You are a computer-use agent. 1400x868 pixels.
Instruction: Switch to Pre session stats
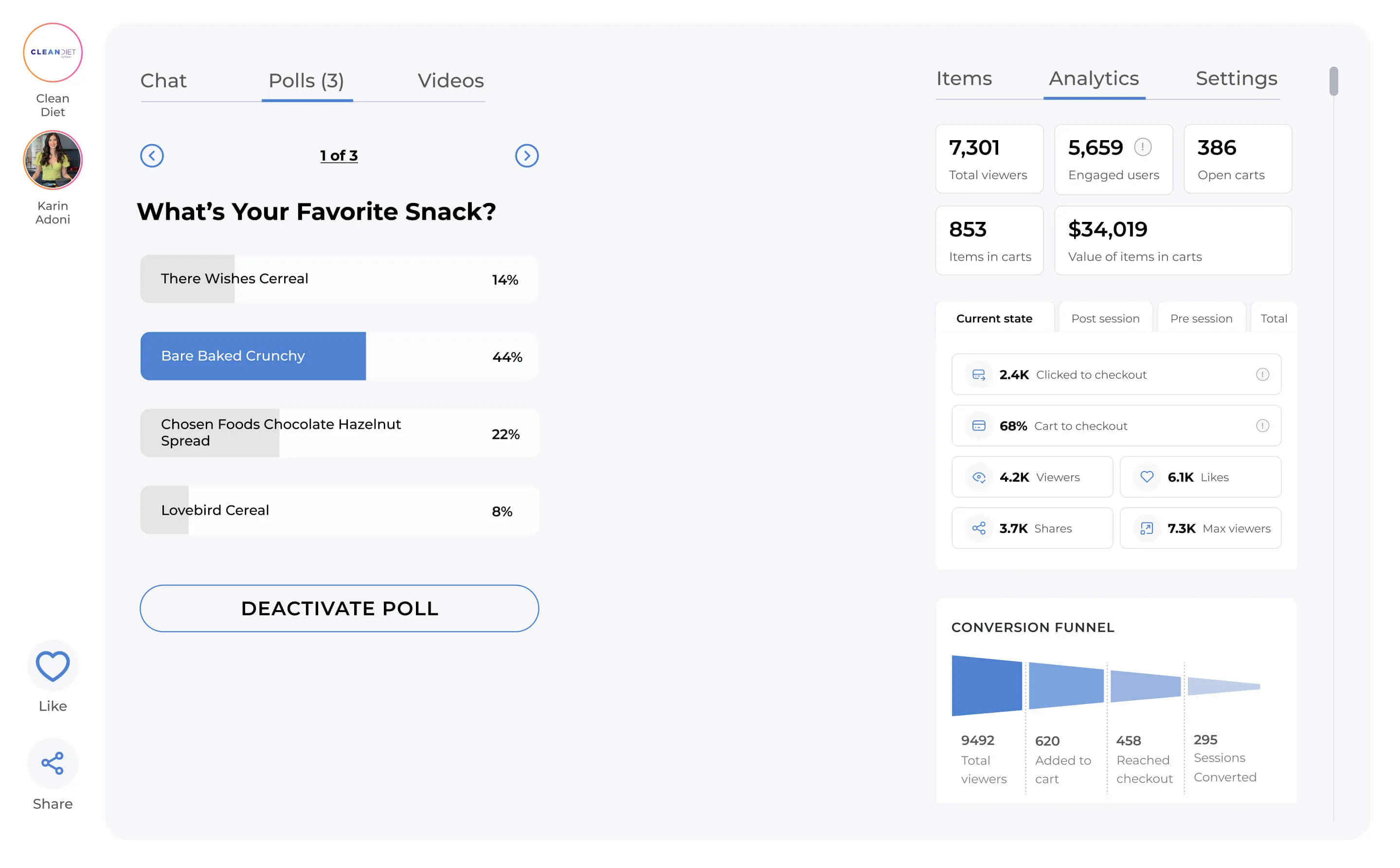[1201, 319]
